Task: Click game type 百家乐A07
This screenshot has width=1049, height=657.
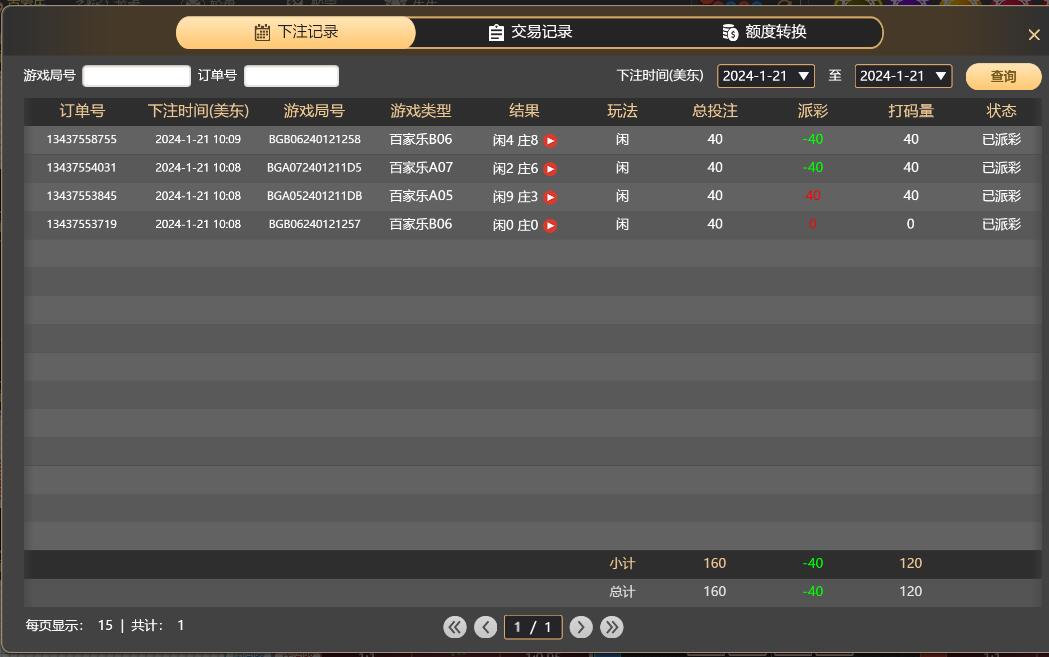Action: pyautogui.click(x=421, y=167)
